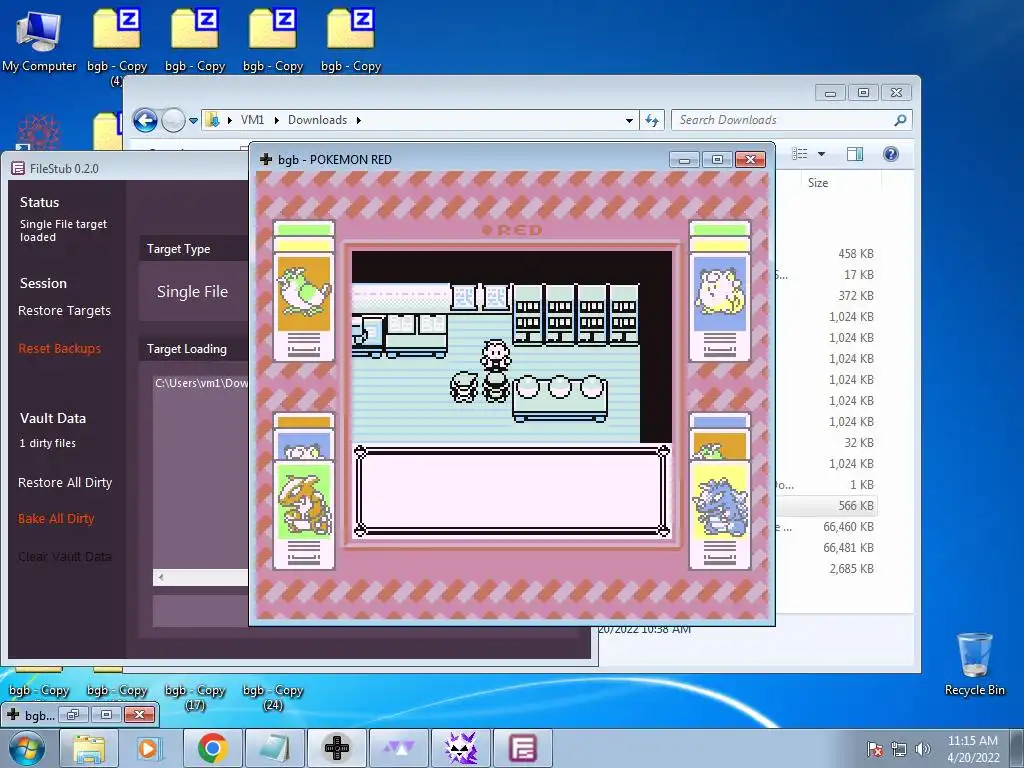Open the volume speaker tray icon
1024x768 pixels.
[x=922, y=749]
